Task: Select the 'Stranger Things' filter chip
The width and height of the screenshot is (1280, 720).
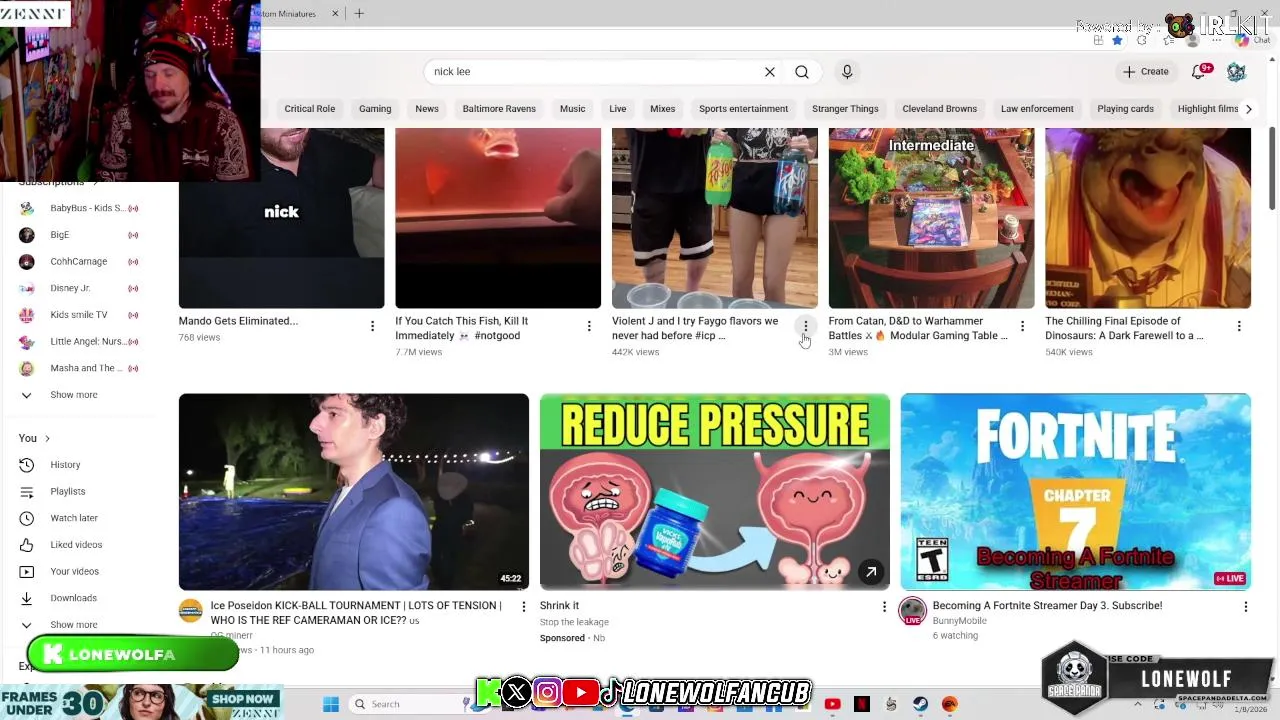Action: click(845, 109)
